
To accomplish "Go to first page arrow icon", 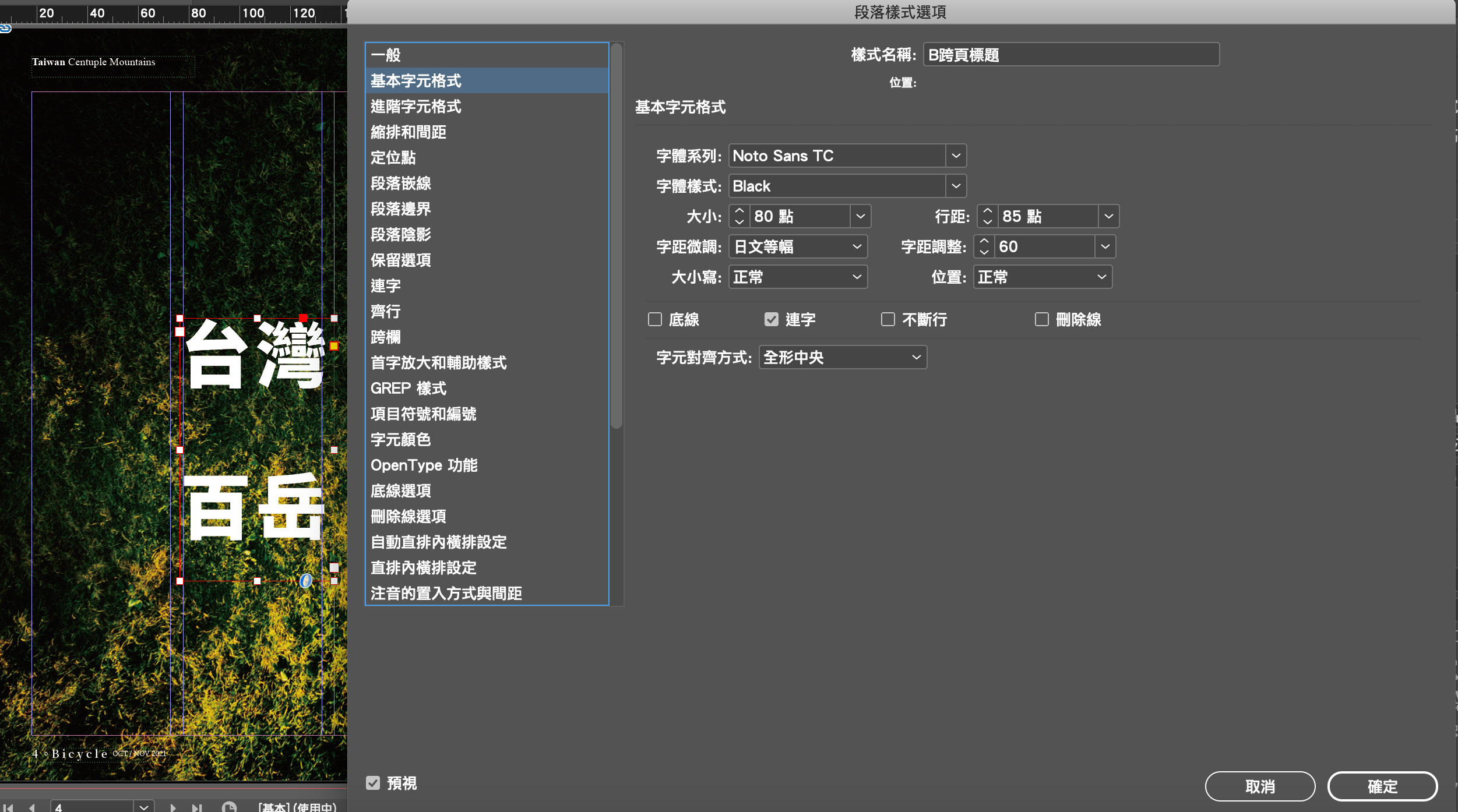I will click(x=8, y=807).
